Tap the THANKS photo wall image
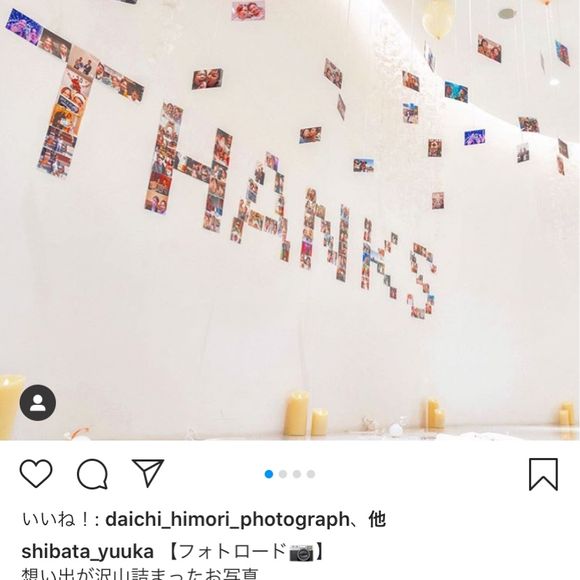The width and height of the screenshot is (580, 580). (290, 220)
